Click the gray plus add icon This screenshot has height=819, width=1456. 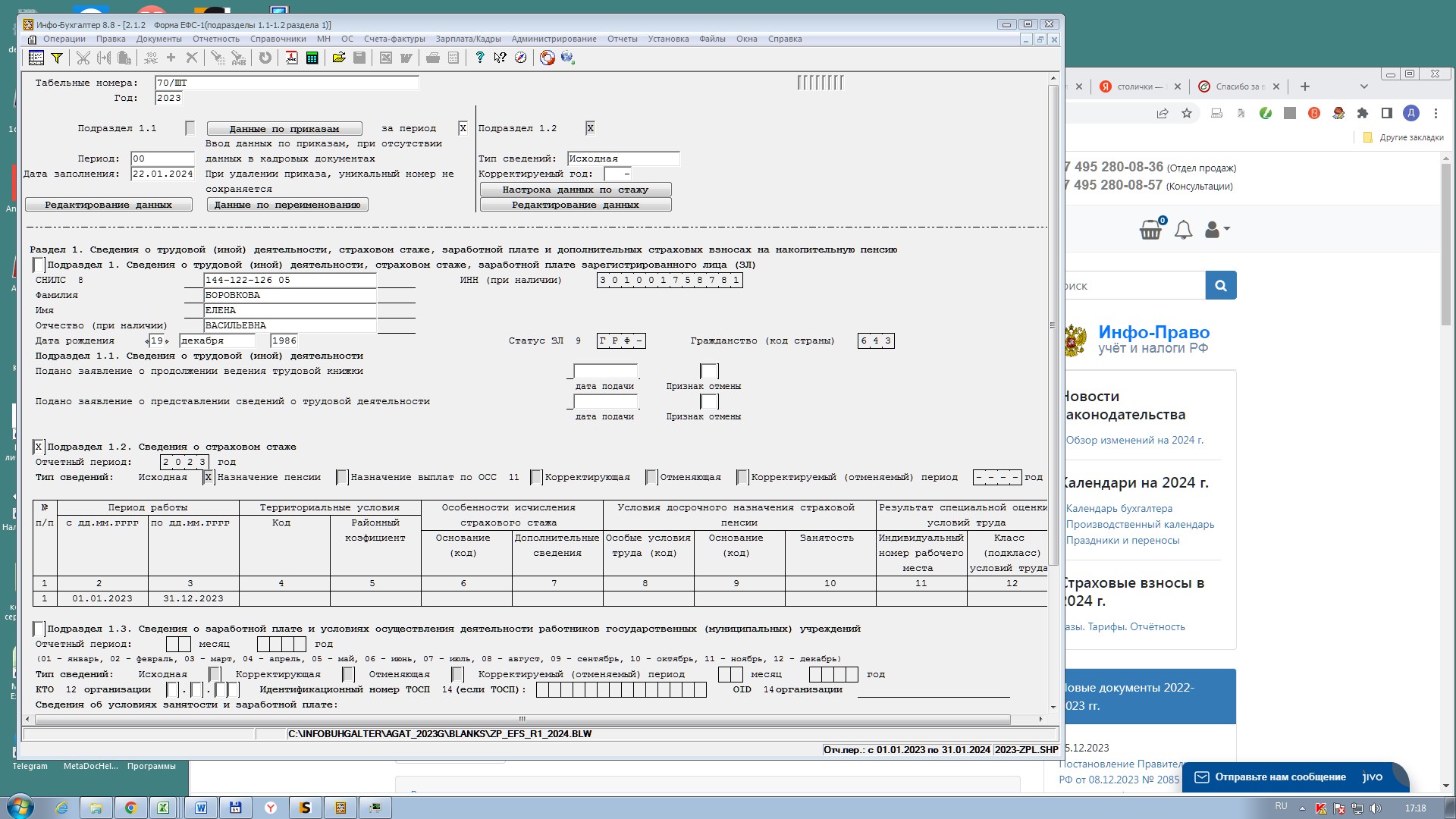point(171,58)
